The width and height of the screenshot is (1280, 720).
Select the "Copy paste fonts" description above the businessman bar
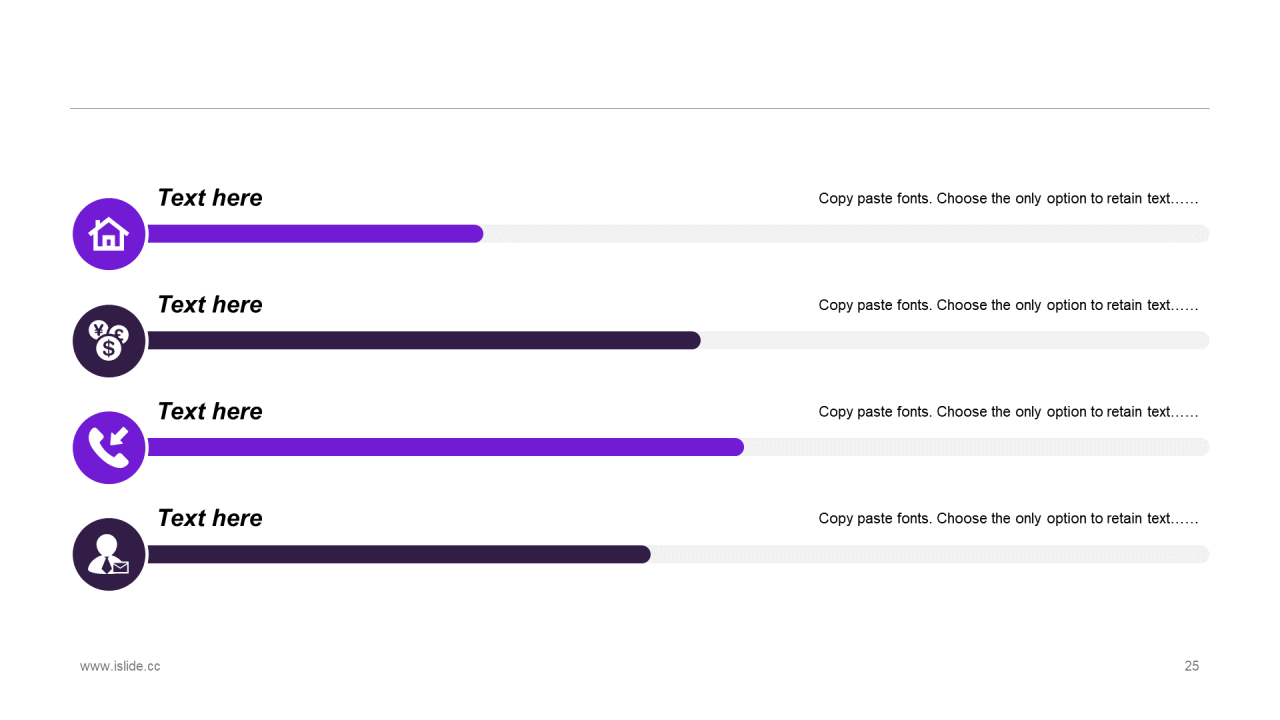pos(1008,519)
